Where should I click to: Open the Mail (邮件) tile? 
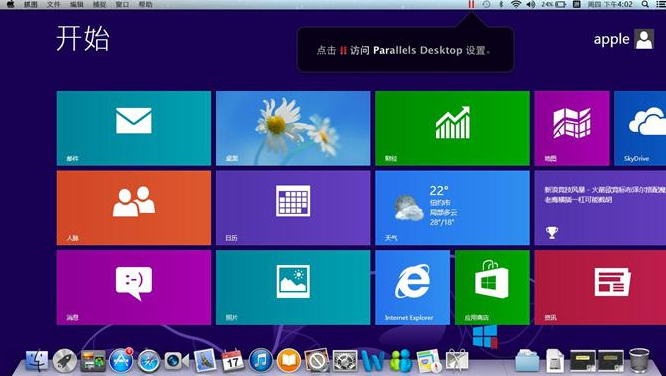coord(133,128)
